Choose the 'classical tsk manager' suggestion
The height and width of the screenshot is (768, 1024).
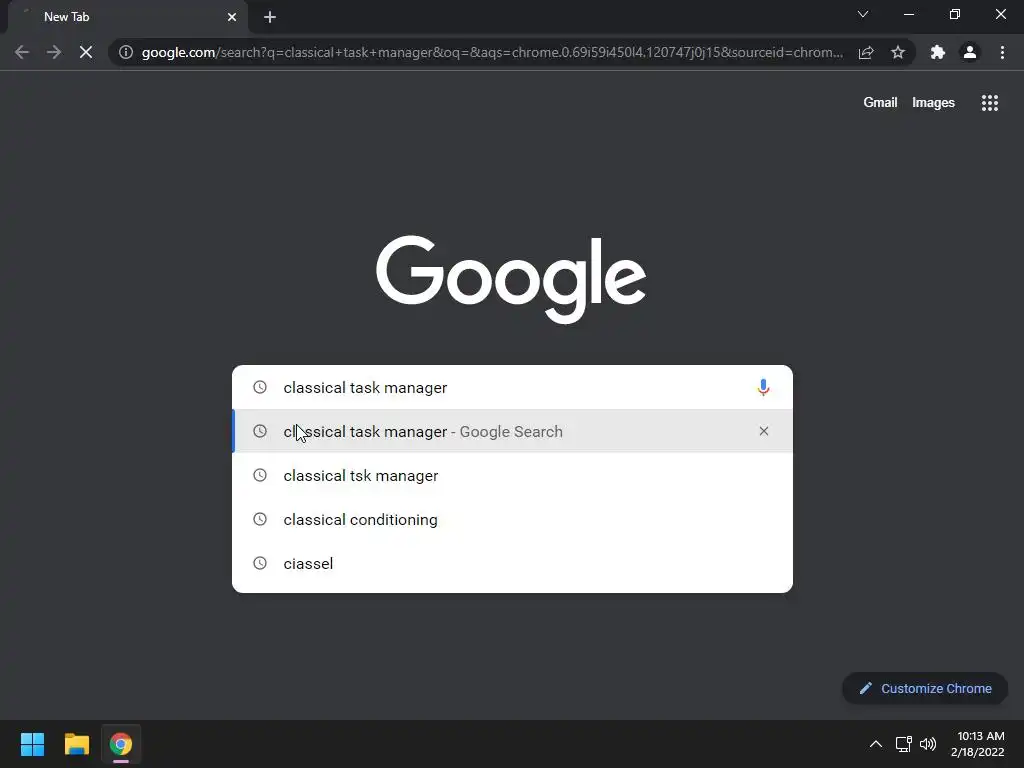click(x=513, y=475)
